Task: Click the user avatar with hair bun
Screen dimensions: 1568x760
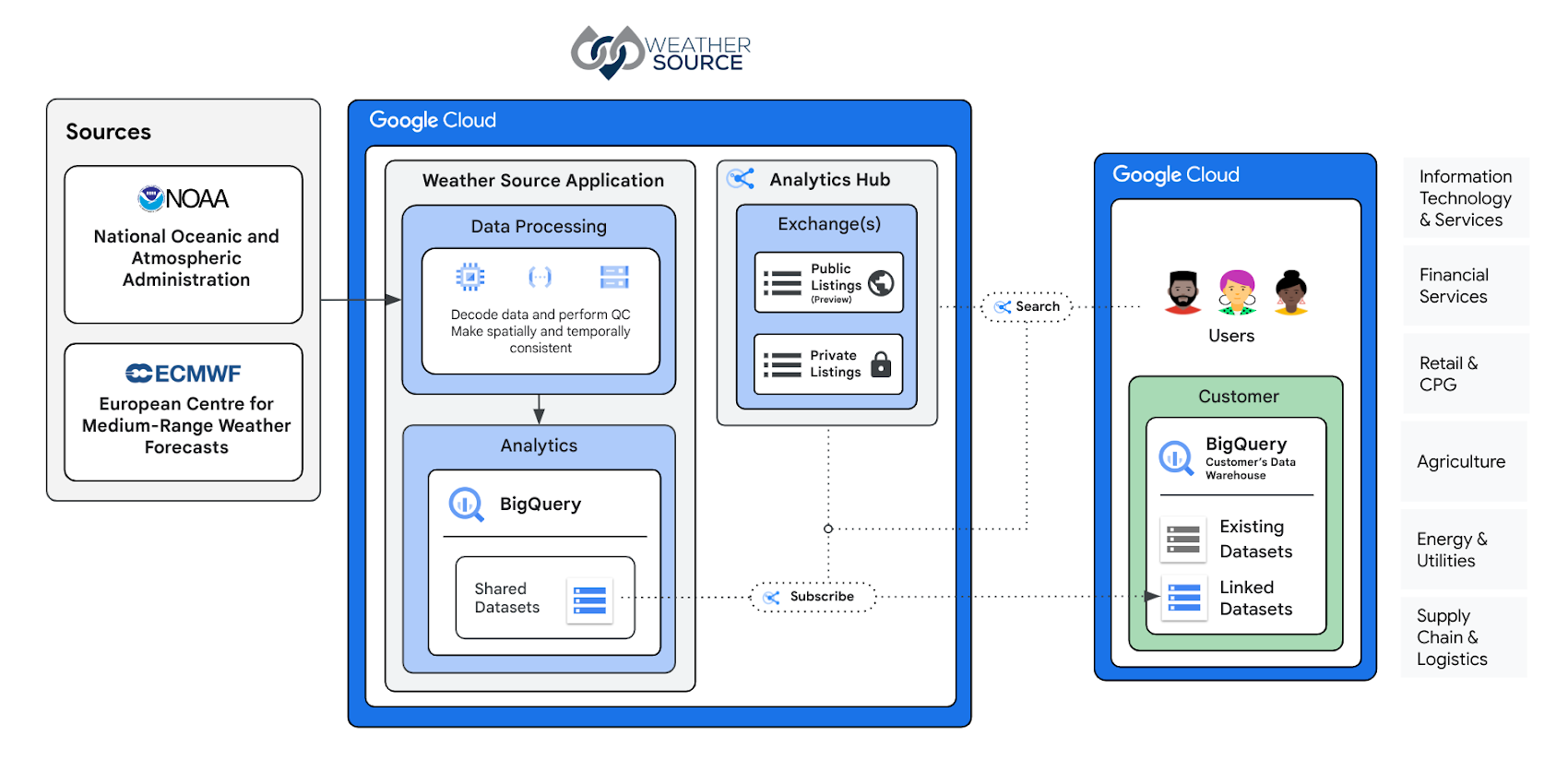Action: 1291,292
